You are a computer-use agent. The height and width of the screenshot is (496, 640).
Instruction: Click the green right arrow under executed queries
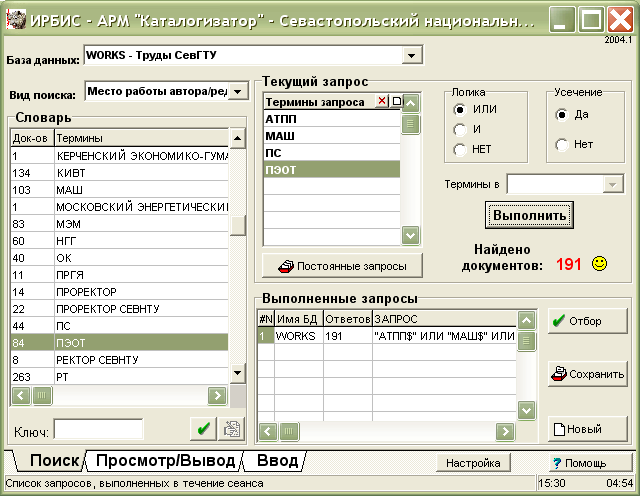[x=505, y=431]
